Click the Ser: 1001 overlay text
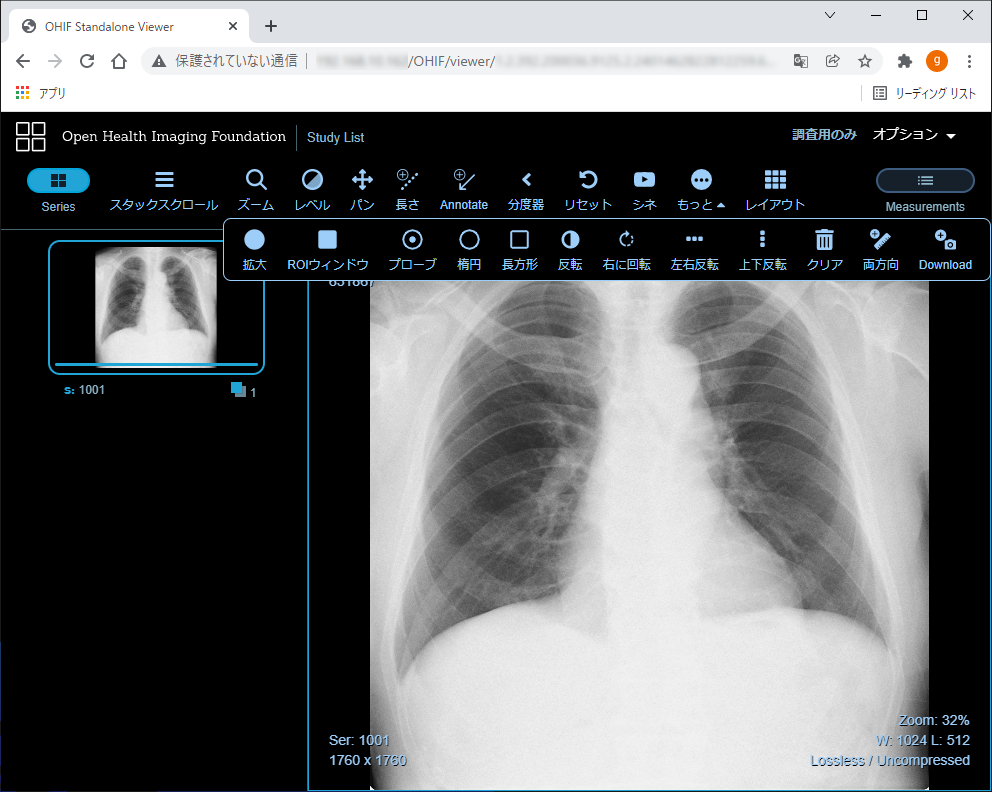Image resolution: width=992 pixels, height=792 pixels. (359, 740)
